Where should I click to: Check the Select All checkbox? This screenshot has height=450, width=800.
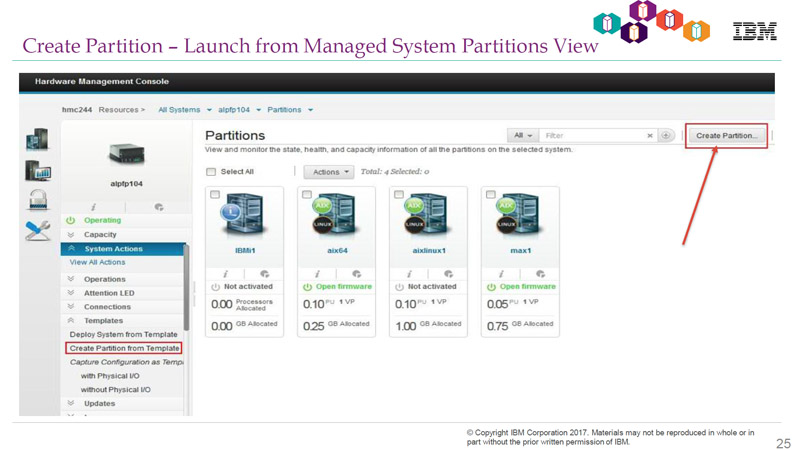(x=211, y=172)
